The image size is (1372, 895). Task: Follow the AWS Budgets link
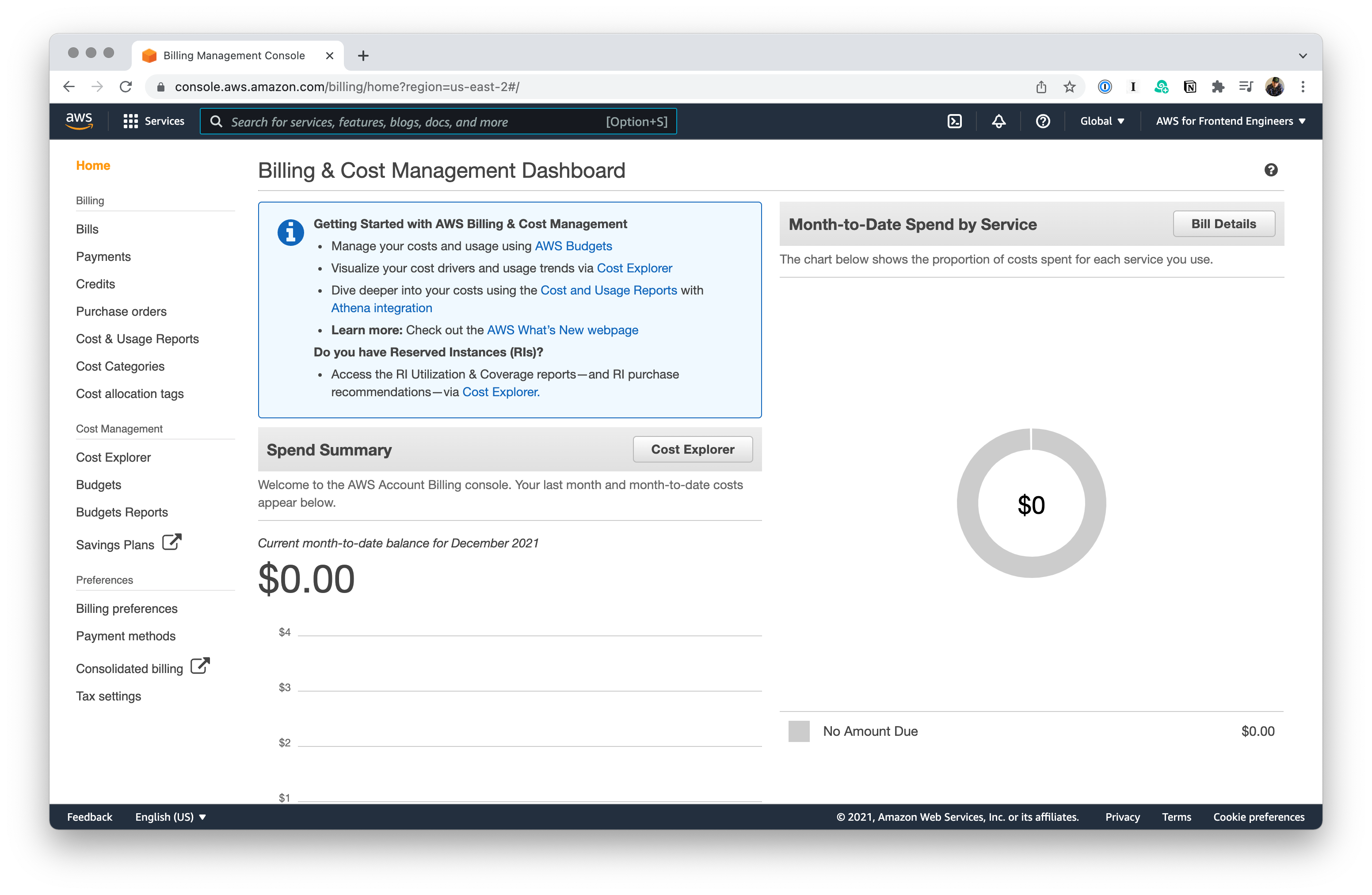(573, 246)
